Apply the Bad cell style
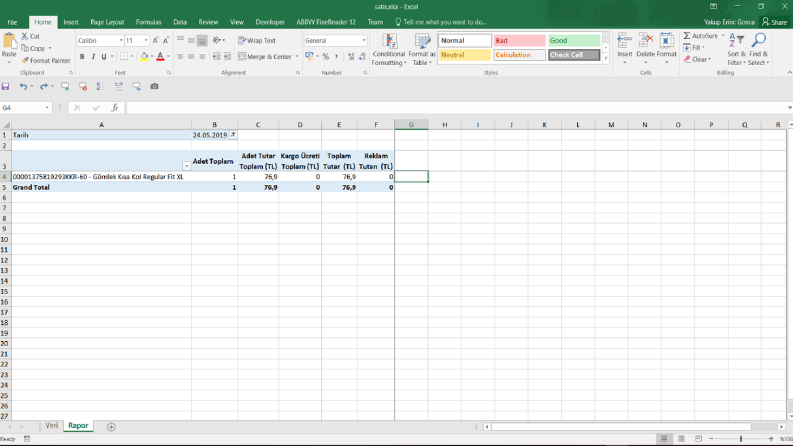Image resolution: width=793 pixels, height=446 pixels. click(x=519, y=40)
